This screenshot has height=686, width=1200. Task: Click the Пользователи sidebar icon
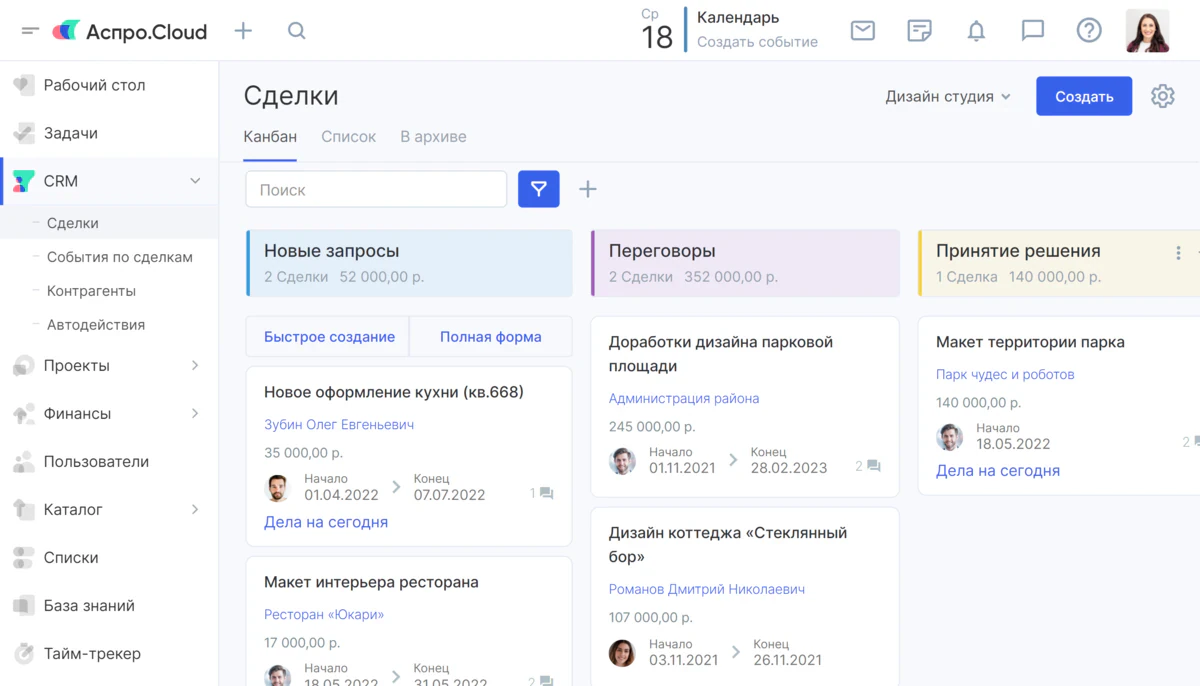click(24, 462)
